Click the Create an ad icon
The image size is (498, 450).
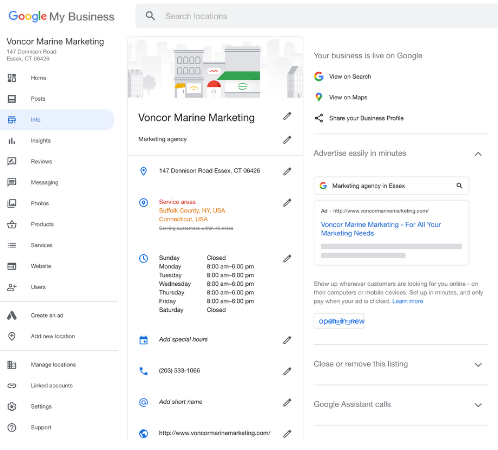[x=12, y=315]
